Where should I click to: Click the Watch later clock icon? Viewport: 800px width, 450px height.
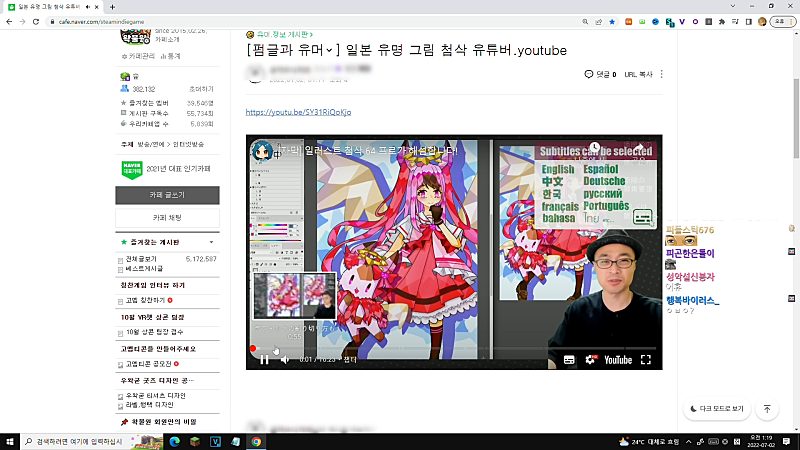click(x=594, y=147)
